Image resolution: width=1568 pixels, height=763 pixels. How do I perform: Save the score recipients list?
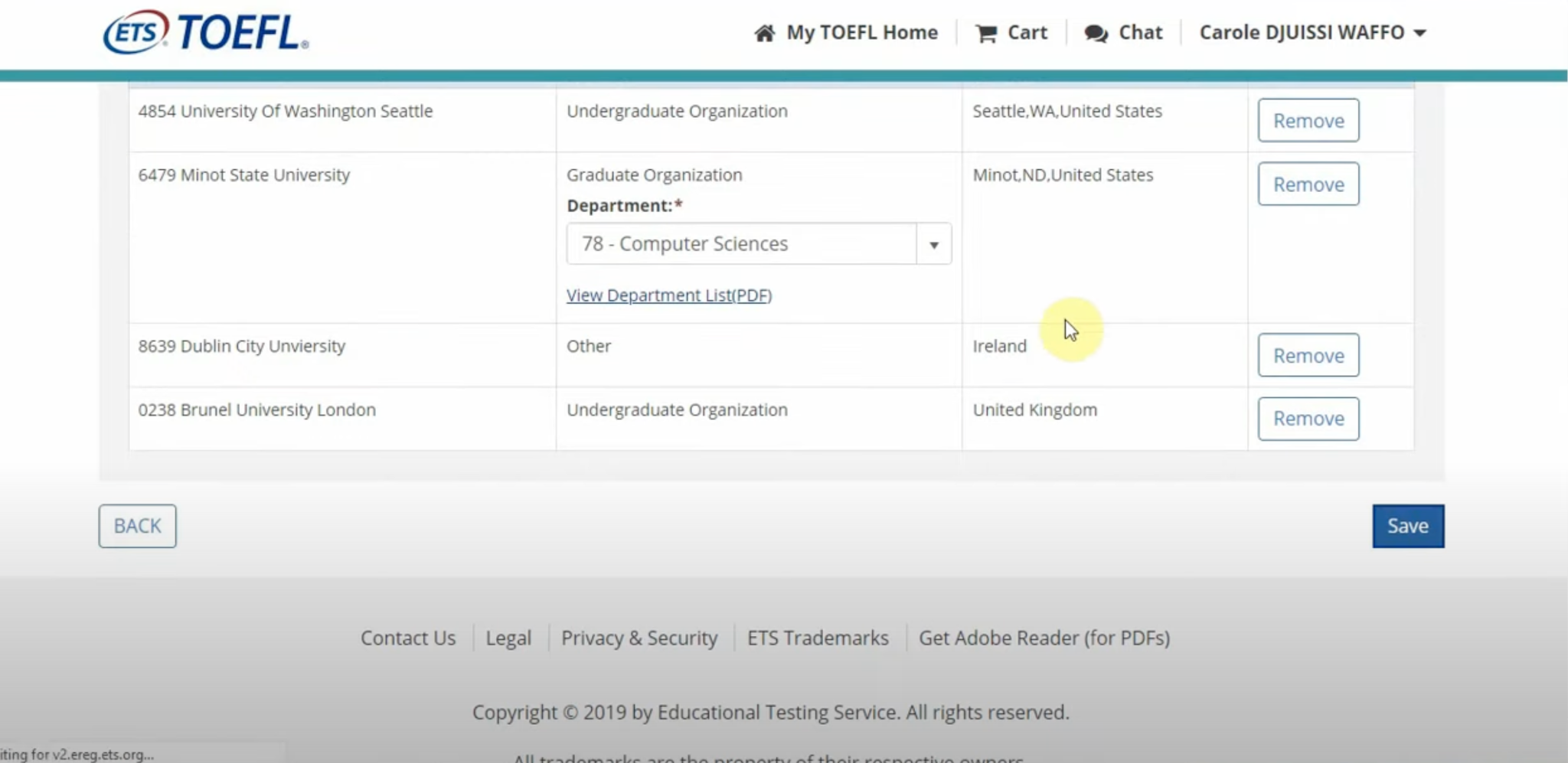1407,526
